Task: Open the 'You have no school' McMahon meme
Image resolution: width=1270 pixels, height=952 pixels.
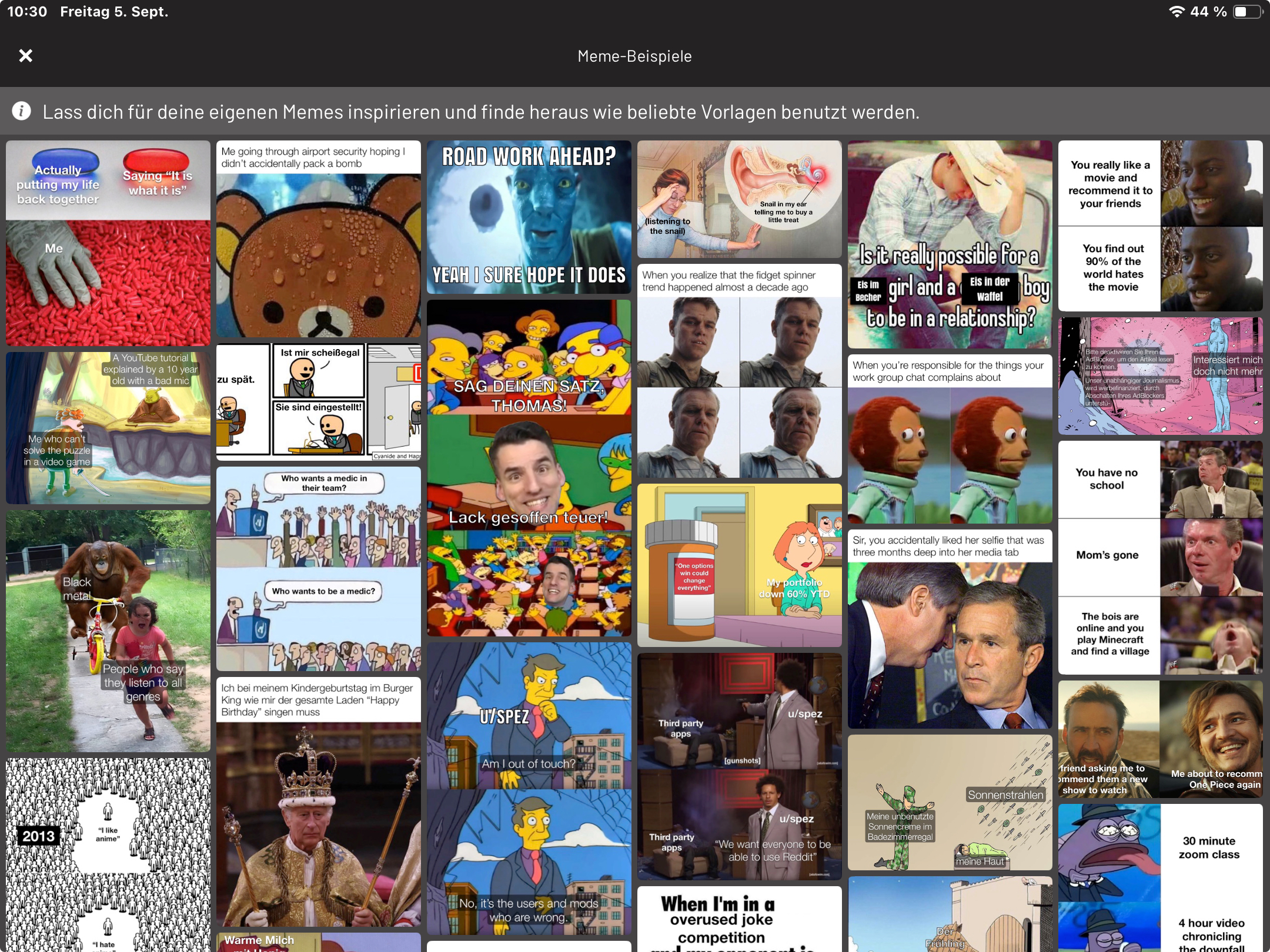Action: [x=1160, y=557]
